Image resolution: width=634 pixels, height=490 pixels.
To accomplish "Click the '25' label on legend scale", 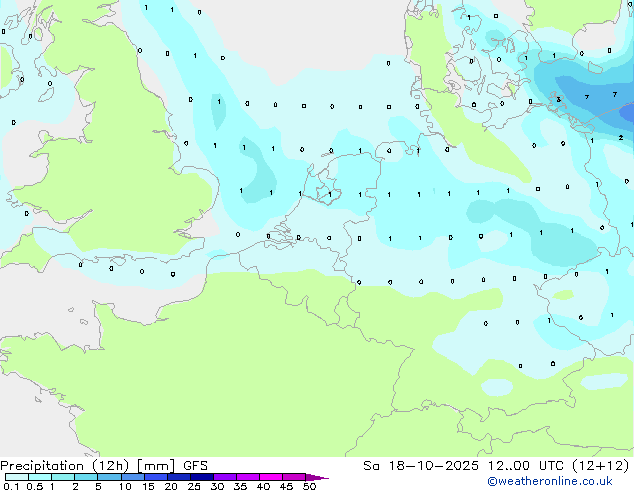I will click(194, 486).
